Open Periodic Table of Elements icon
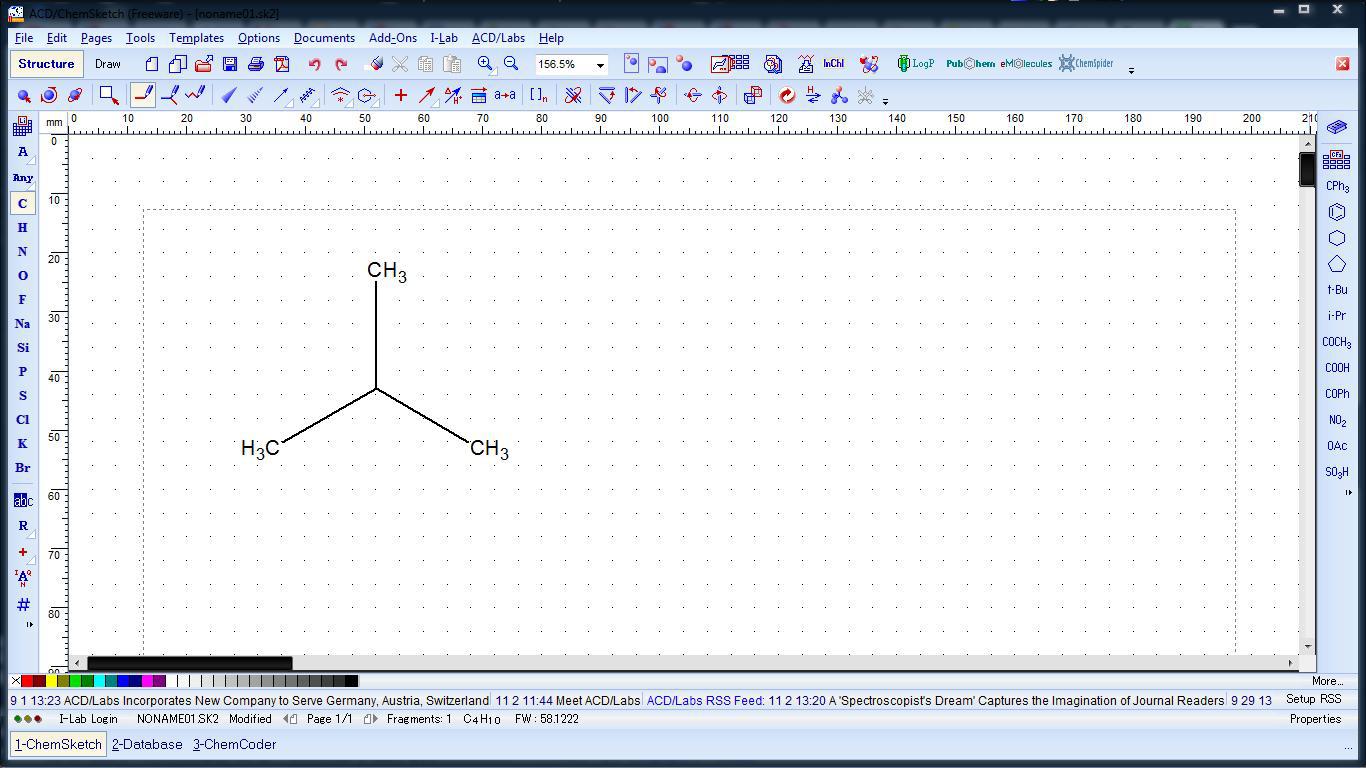This screenshot has width=1366, height=768. [23, 126]
